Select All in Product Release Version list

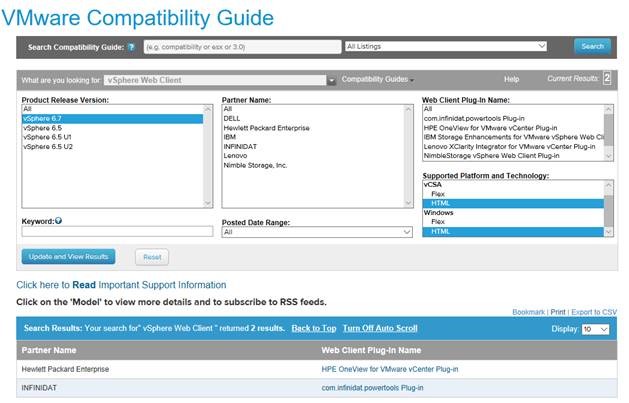(x=112, y=109)
